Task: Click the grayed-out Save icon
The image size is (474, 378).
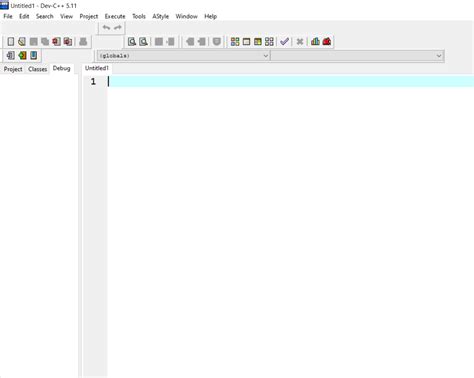Action: [33, 42]
